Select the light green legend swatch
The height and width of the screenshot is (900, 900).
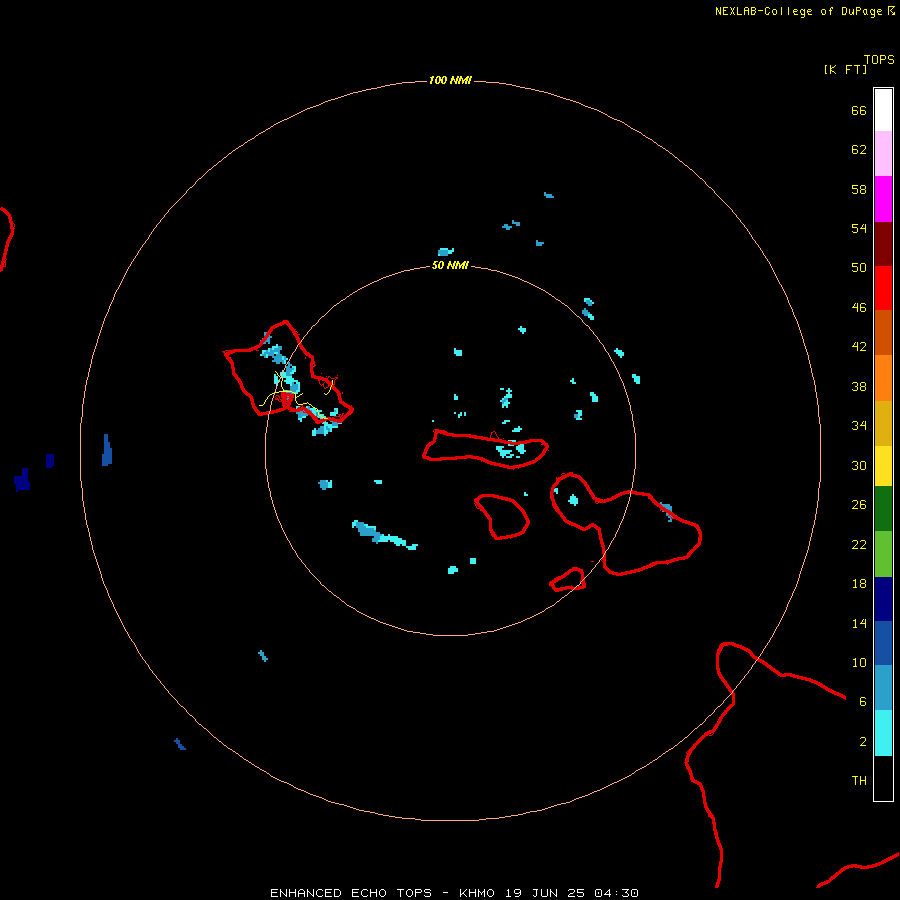(x=883, y=554)
